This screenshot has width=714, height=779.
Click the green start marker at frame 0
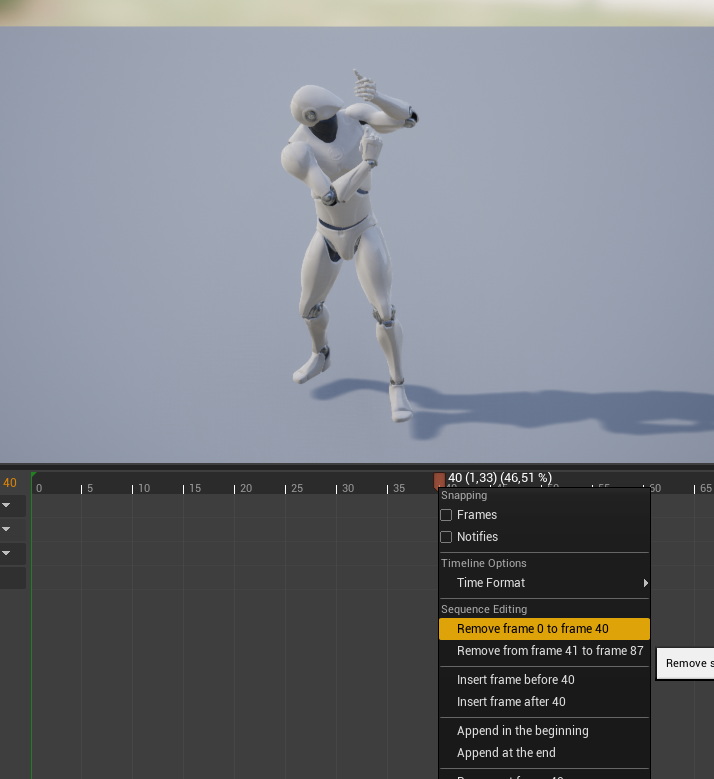33,475
